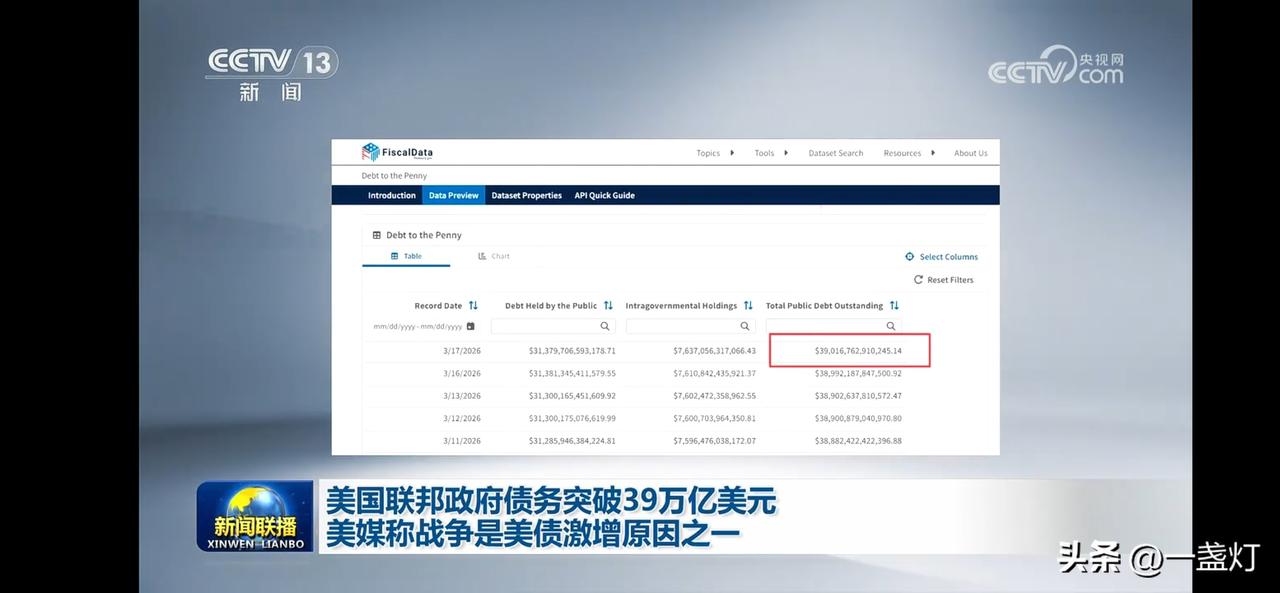Click the $38,882,422,422,396.88 cell
This screenshot has height=593, width=1280.
pos(858,441)
